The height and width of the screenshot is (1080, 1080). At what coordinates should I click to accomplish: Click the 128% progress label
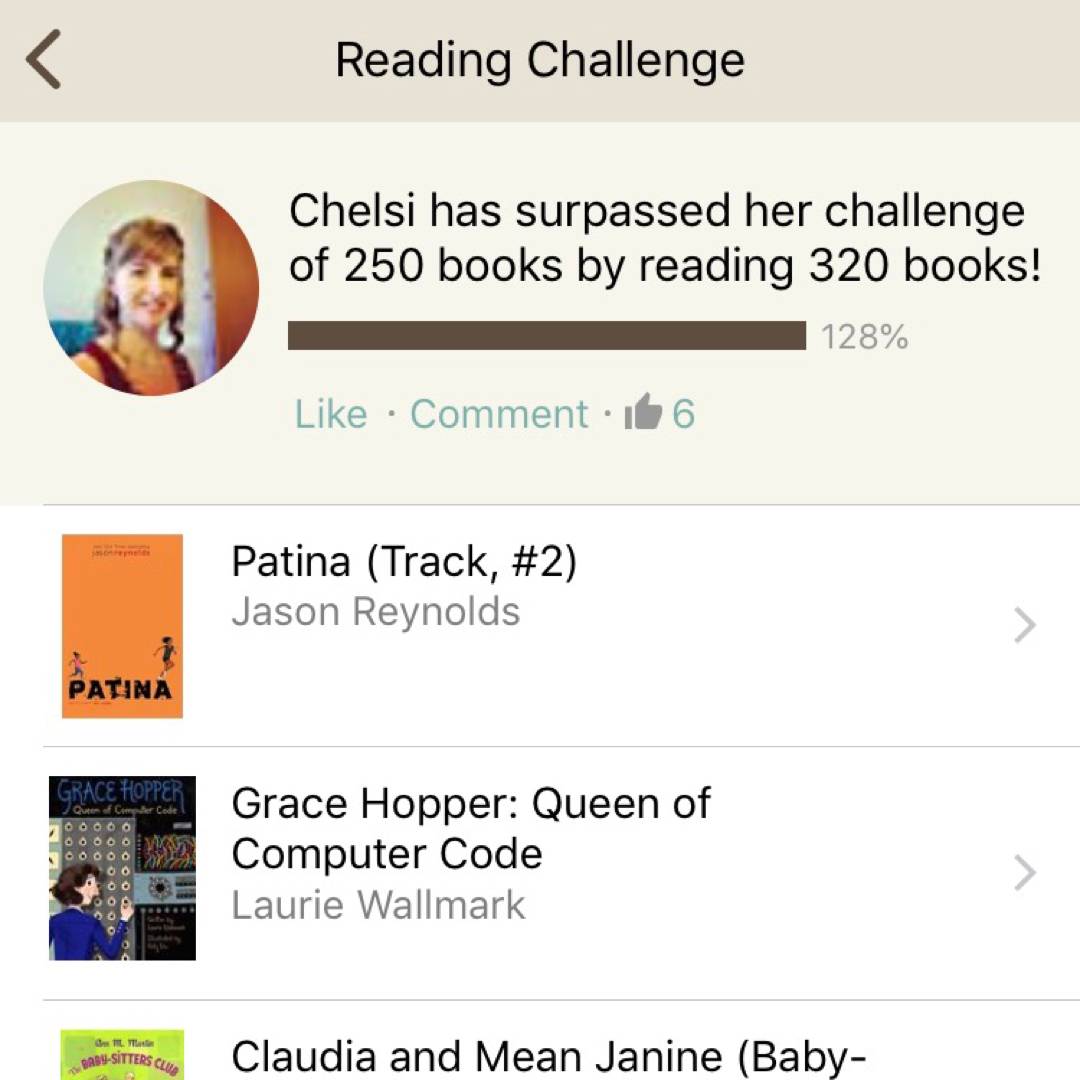click(x=865, y=338)
